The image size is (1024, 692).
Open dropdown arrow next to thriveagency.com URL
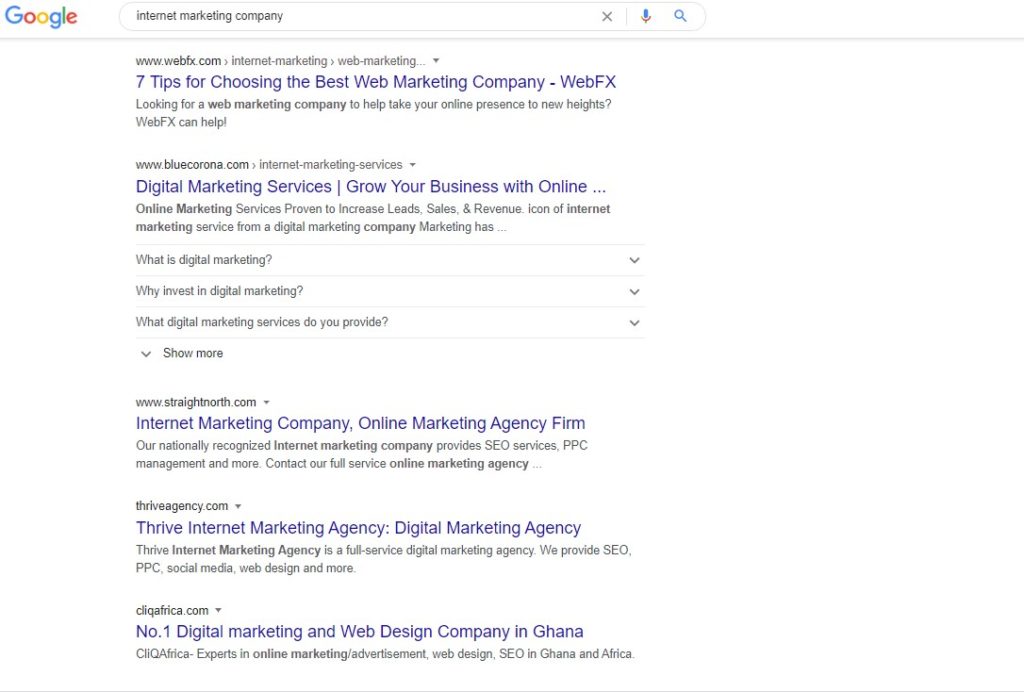coord(238,506)
